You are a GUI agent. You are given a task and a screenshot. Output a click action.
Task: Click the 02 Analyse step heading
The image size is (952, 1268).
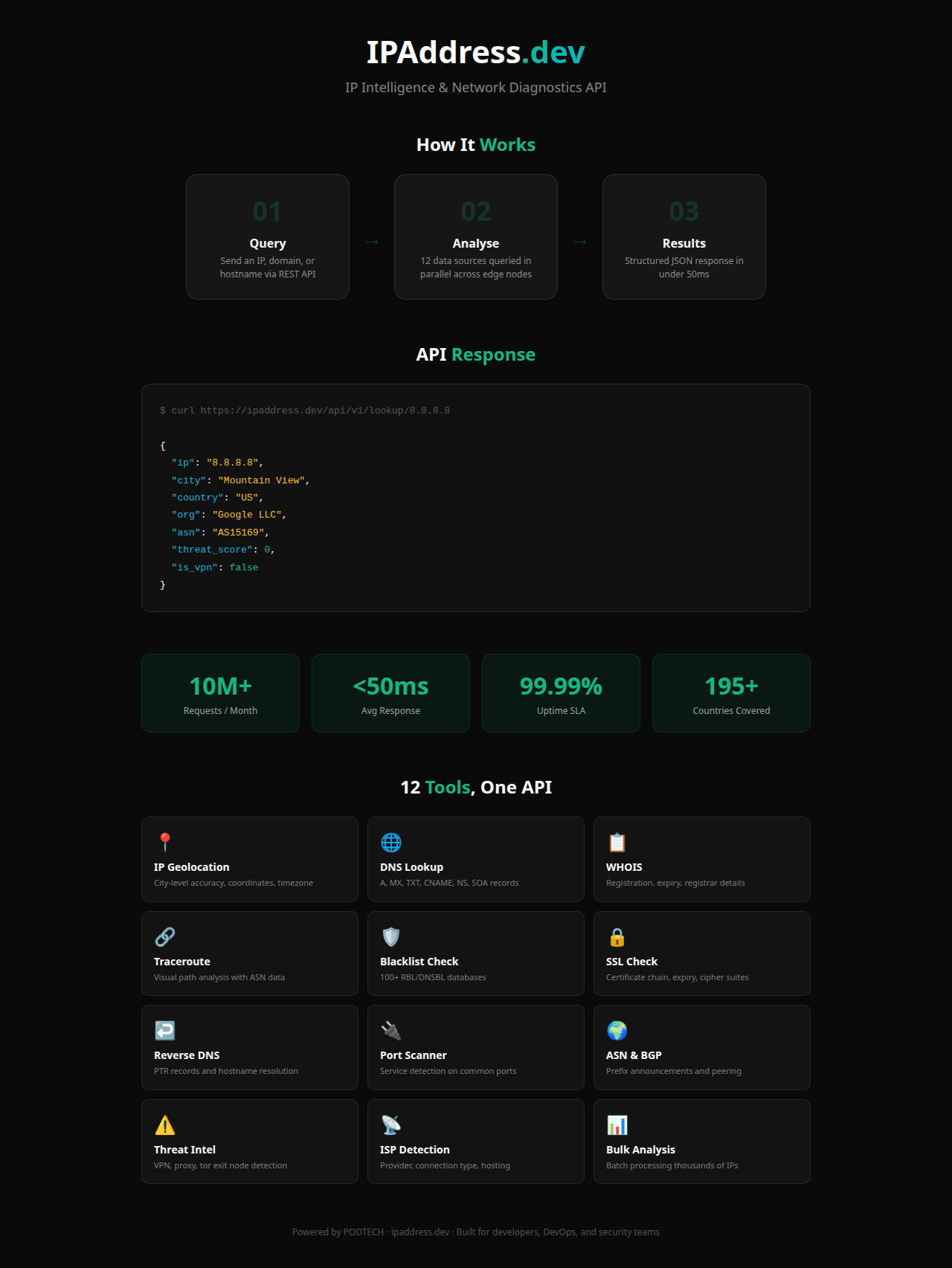(x=476, y=243)
